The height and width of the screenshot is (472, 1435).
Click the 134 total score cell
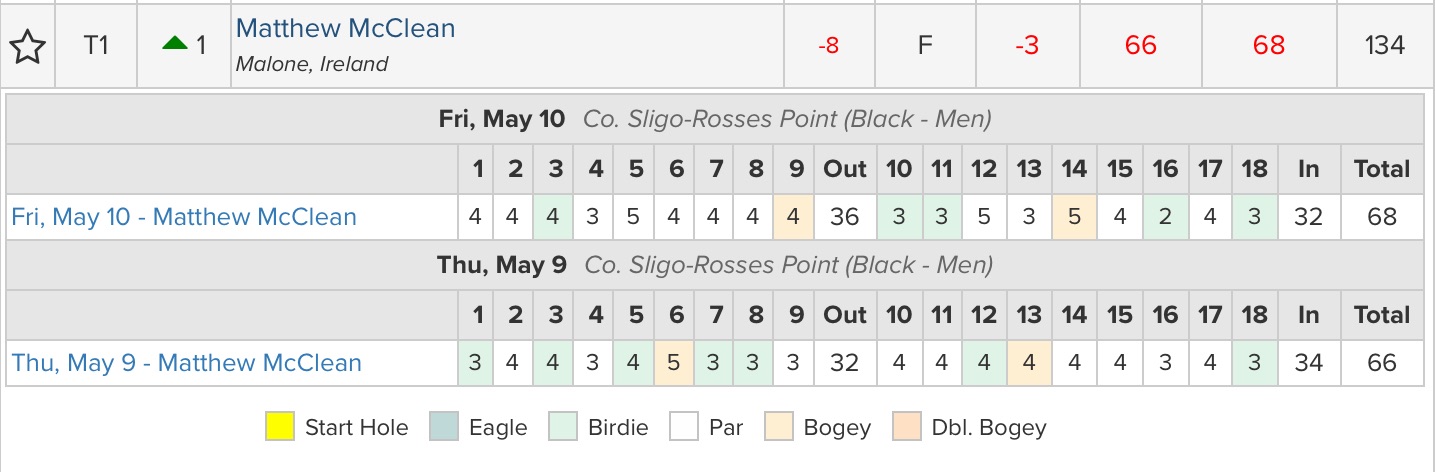click(1384, 46)
